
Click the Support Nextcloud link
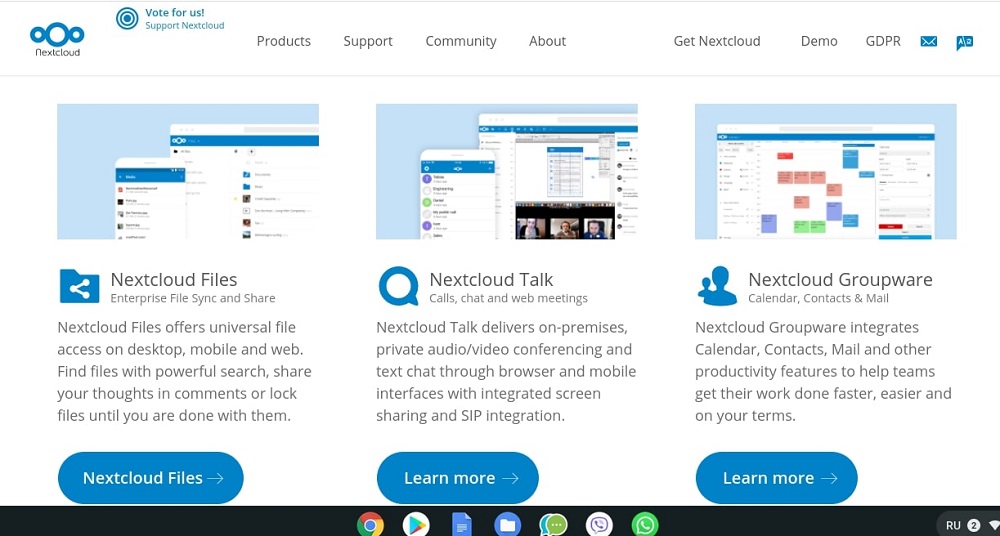click(184, 26)
